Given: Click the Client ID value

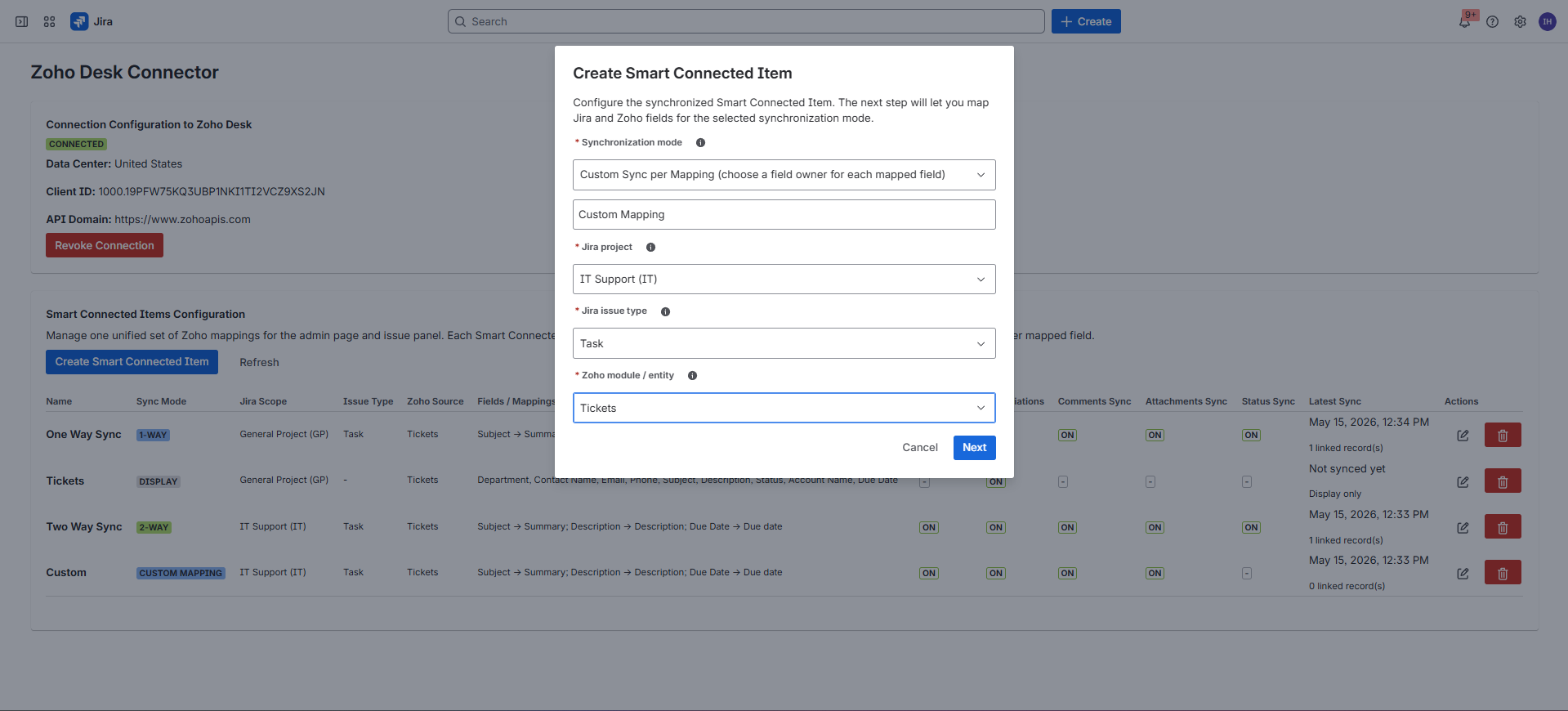Looking at the screenshot, I should coord(212,192).
